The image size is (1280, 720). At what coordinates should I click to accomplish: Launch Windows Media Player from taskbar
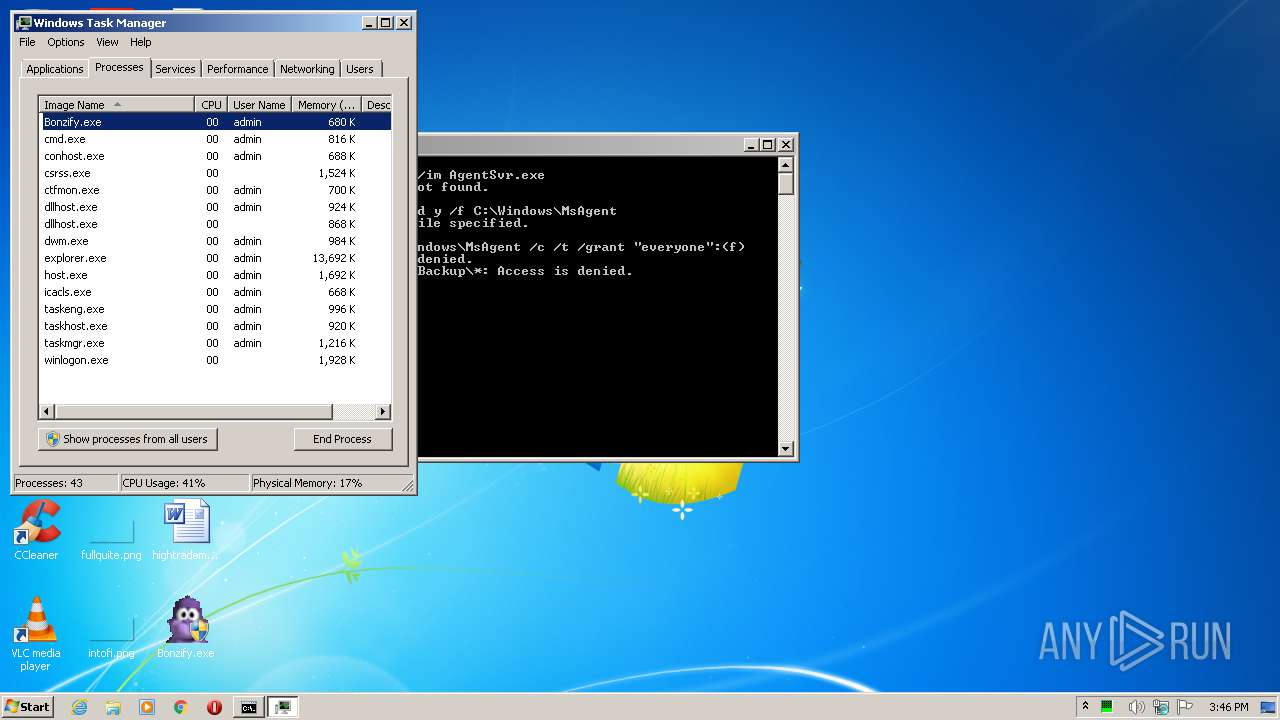coord(147,707)
